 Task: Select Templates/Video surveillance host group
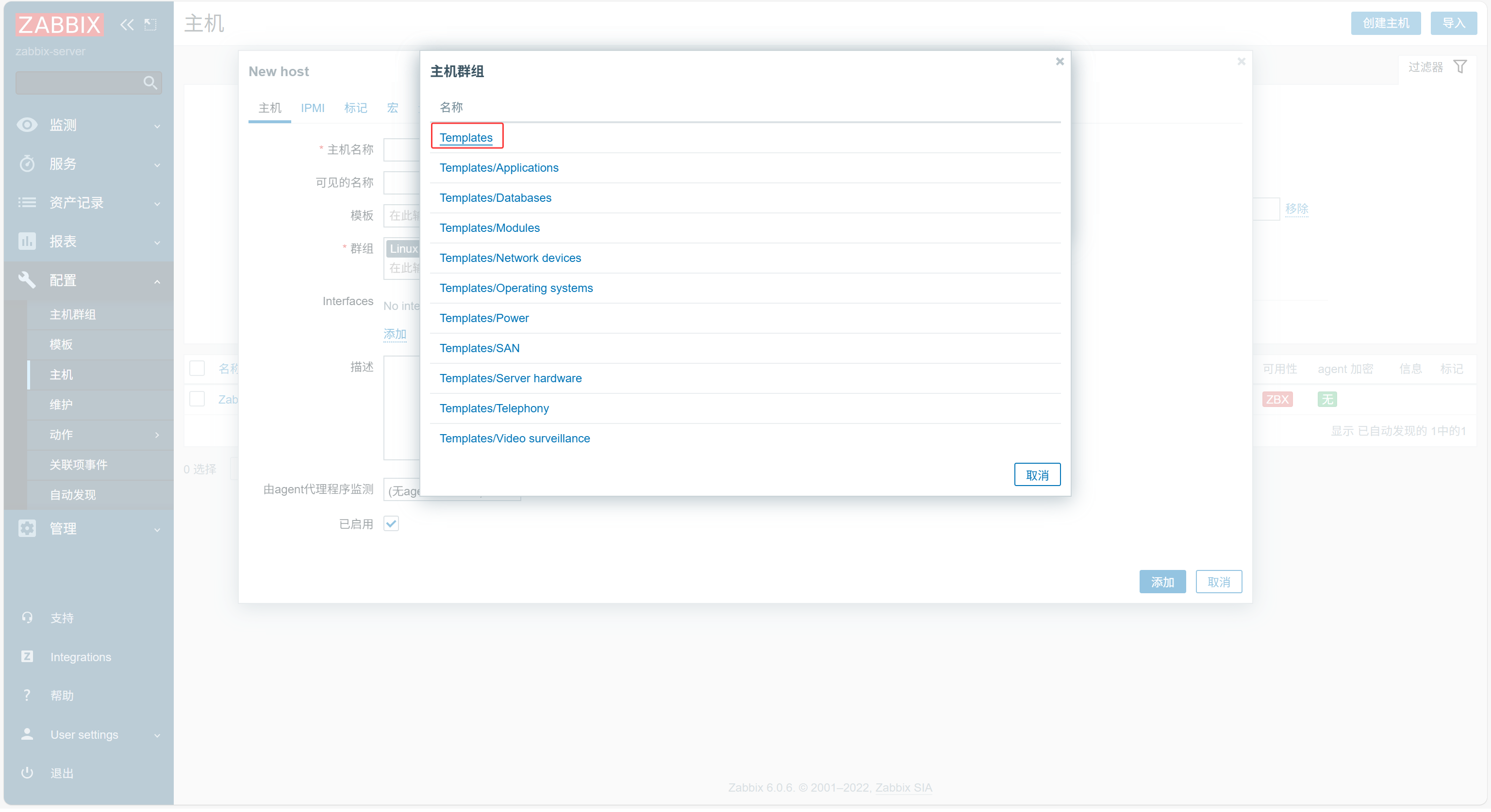(x=515, y=438)
